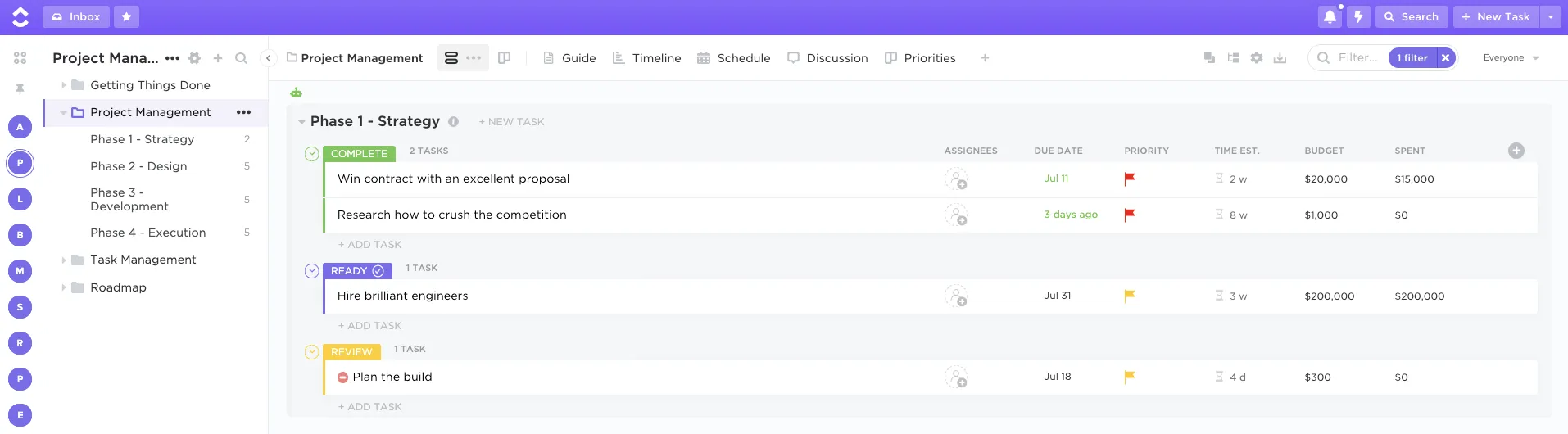Click the pin icon in left rail
Image resolution: width=1568 pixels, height=434 pixels.
tap(20, 89)
